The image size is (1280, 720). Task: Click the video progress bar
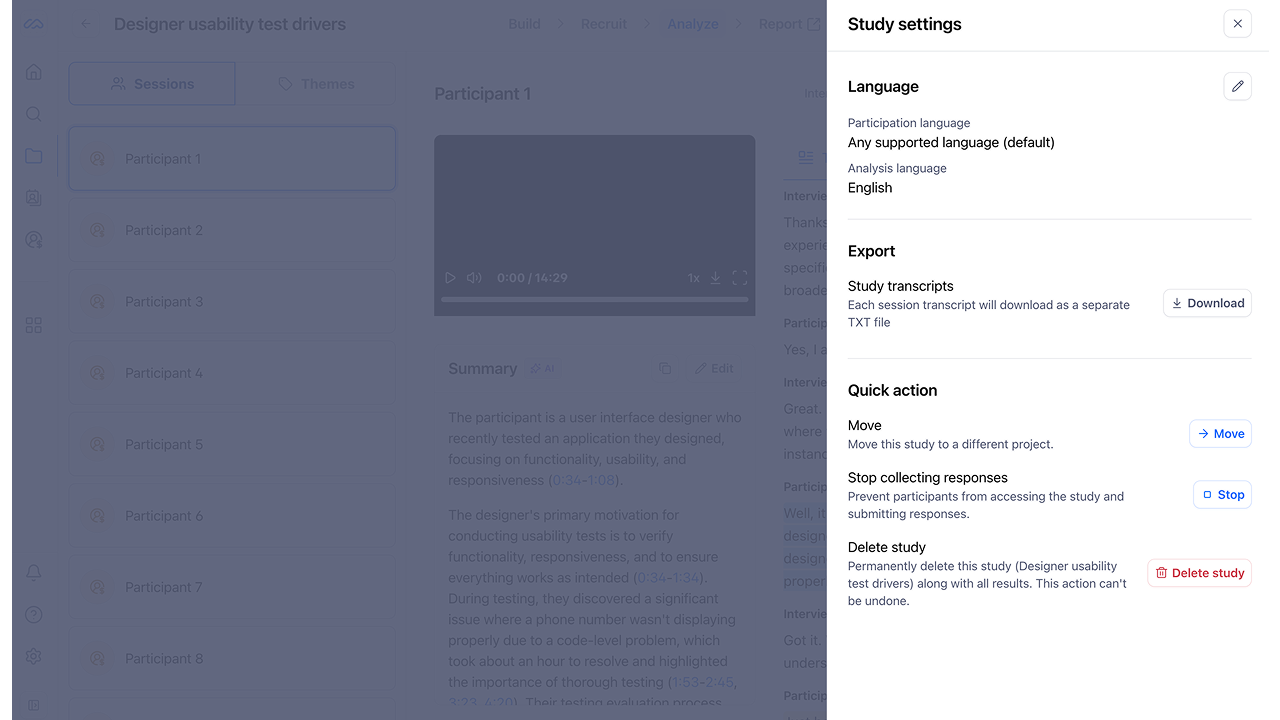pos(594,299)
